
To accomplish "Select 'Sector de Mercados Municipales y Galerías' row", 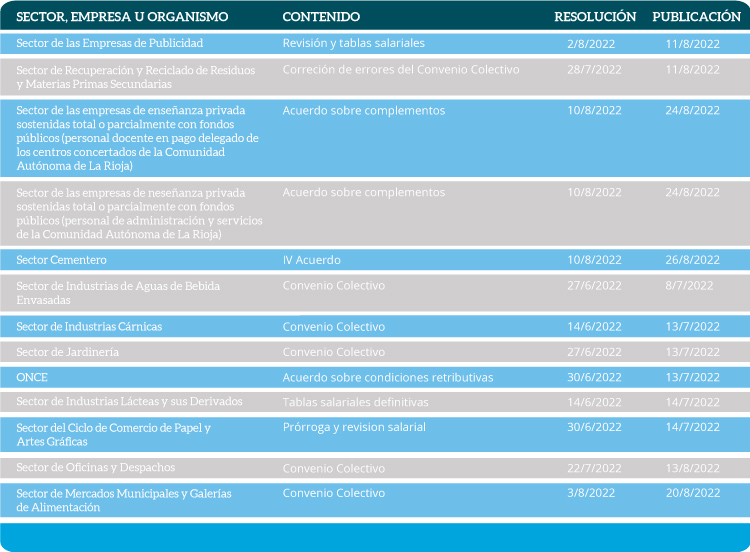I will 375,500.
